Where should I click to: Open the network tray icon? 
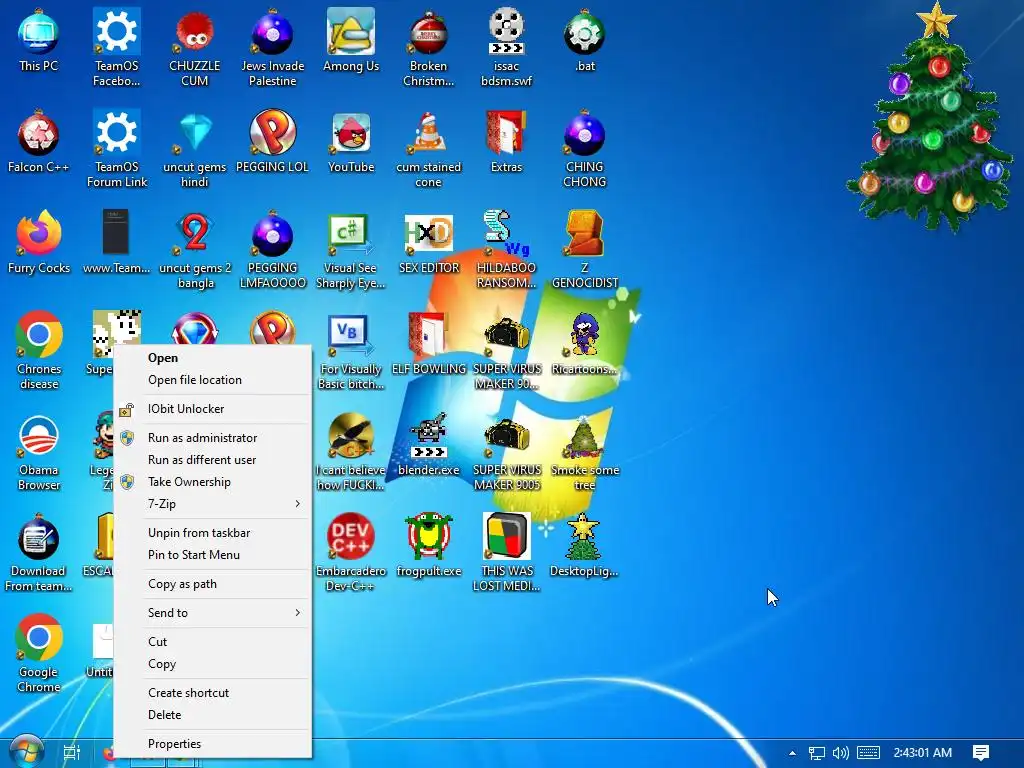(816, 753)
